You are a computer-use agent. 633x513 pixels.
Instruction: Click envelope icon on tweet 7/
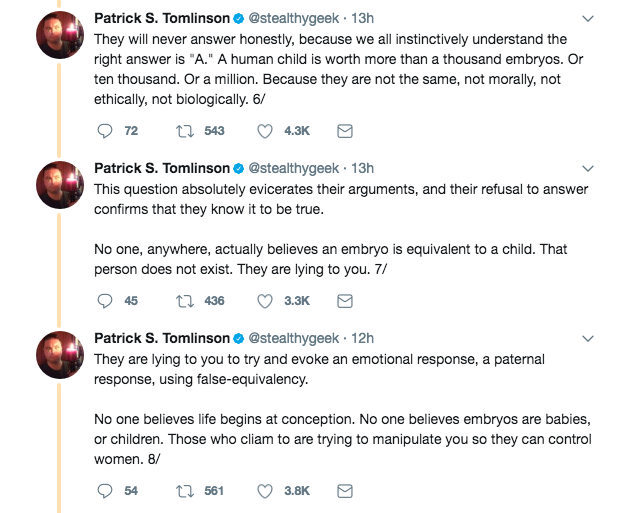click(344, 300)
